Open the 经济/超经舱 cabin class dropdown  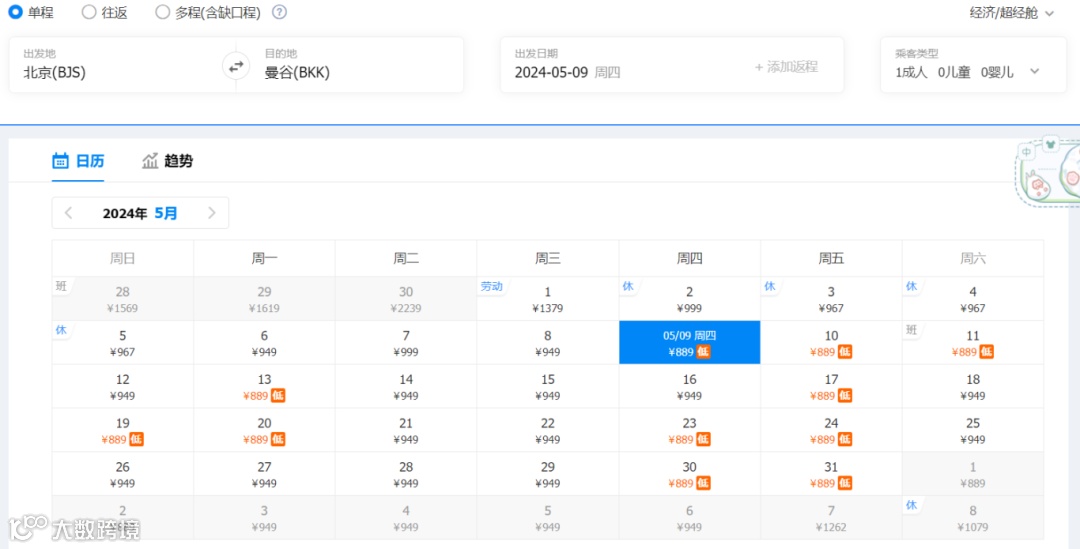click(x=1012, y=13)
